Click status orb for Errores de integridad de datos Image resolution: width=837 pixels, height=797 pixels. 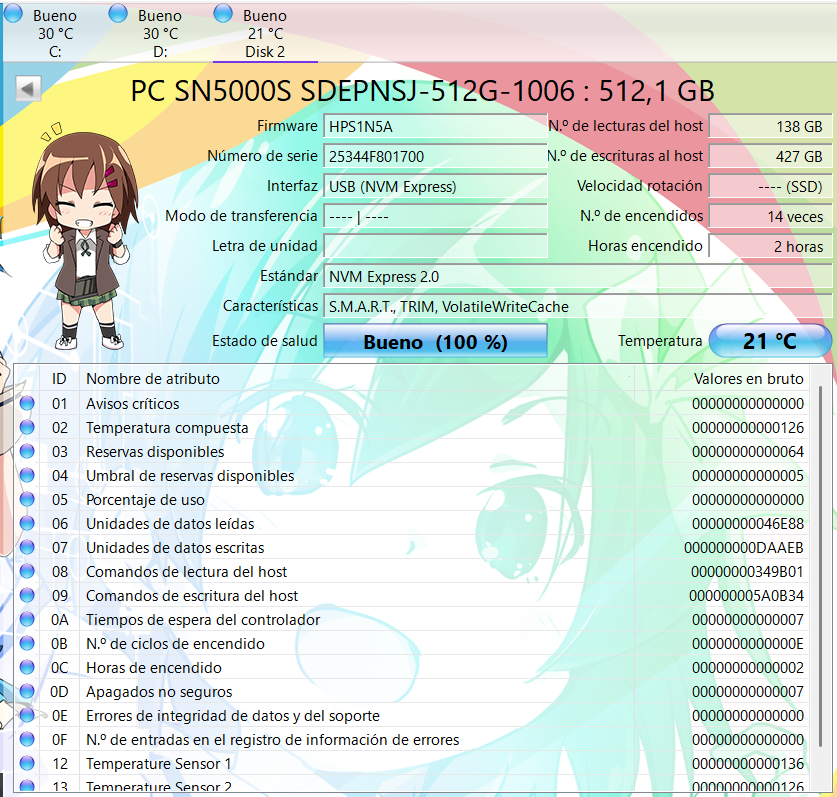(x=27, y=715)
